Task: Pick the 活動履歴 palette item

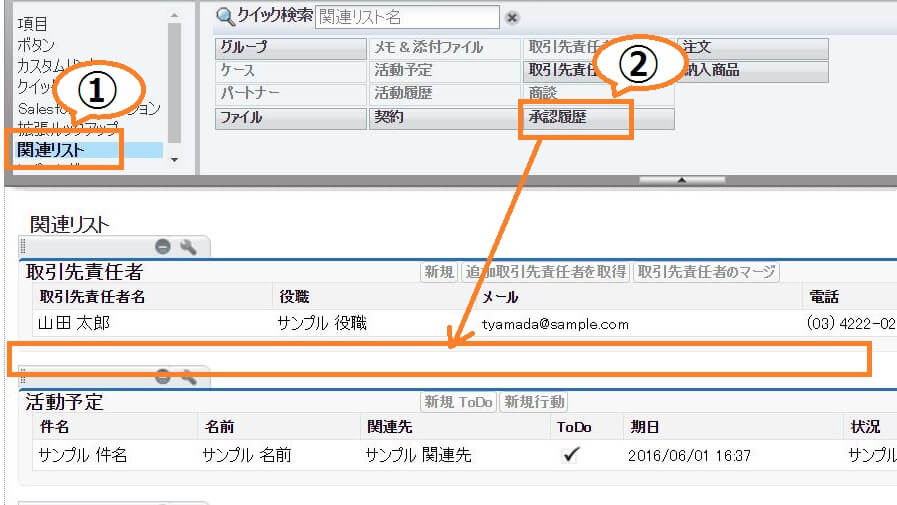Action: (444, 94)
